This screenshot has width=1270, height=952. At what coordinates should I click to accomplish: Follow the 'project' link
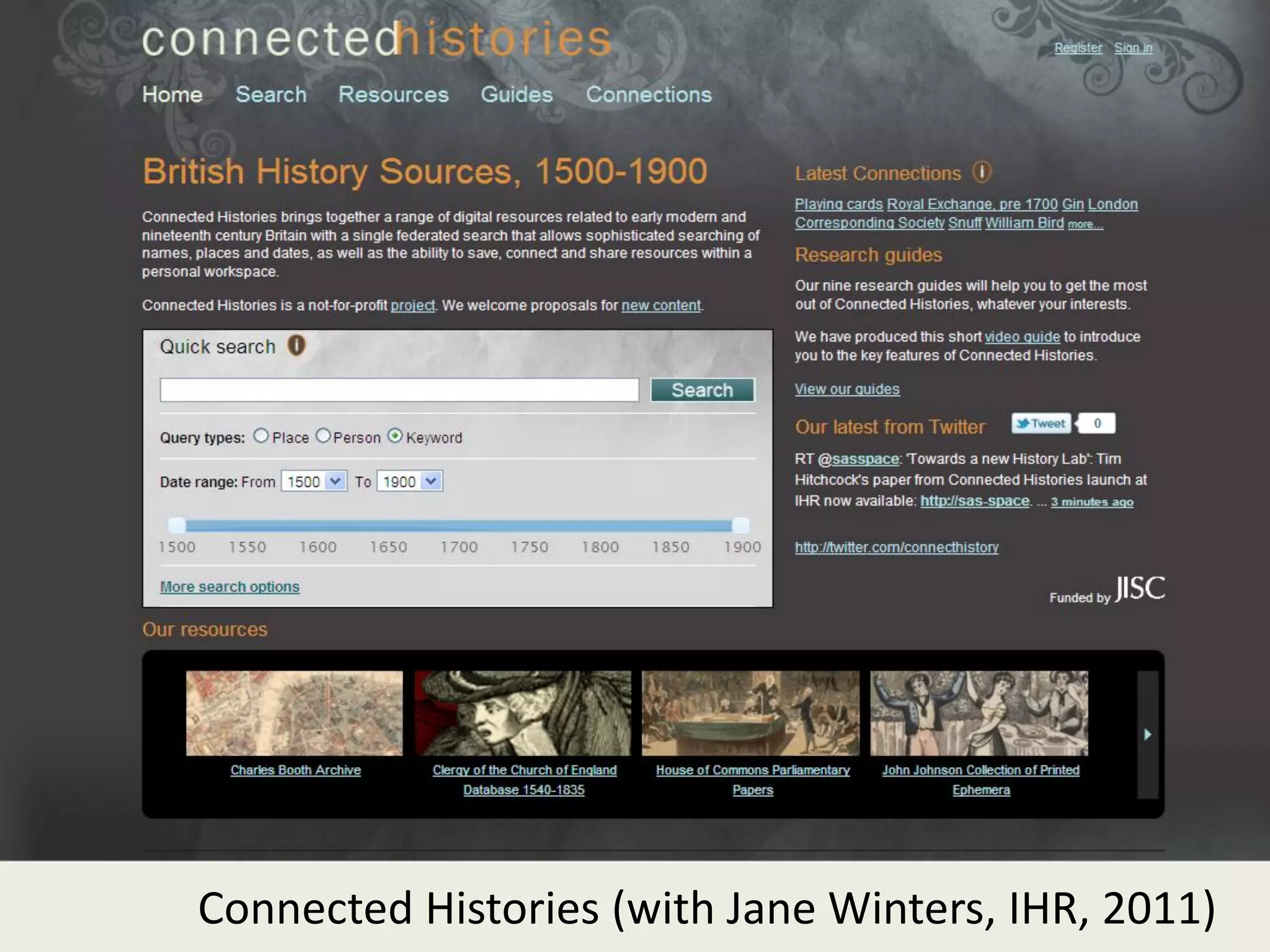tap(412, 306)
